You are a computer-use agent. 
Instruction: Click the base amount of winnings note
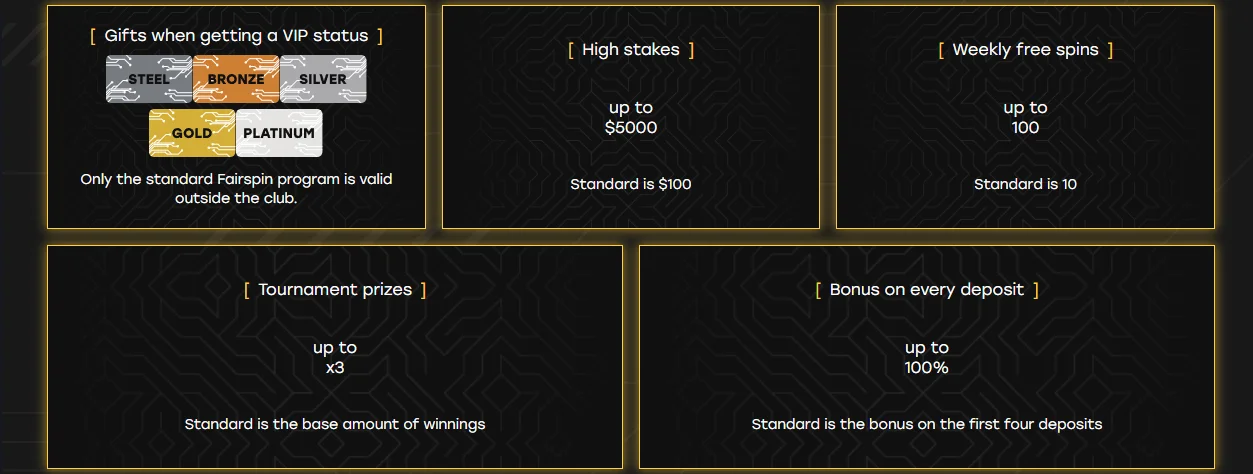pos(335,424)
